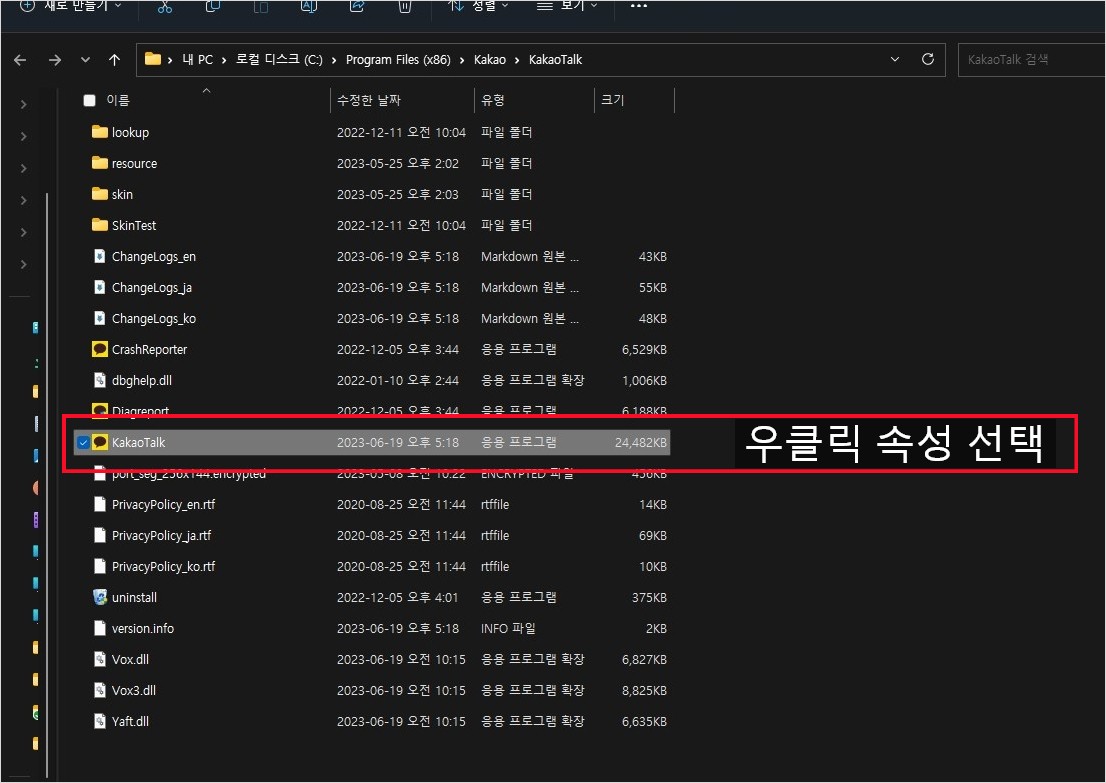Click the 6,827KB size of Vox.dll

(x=644, y=660)
